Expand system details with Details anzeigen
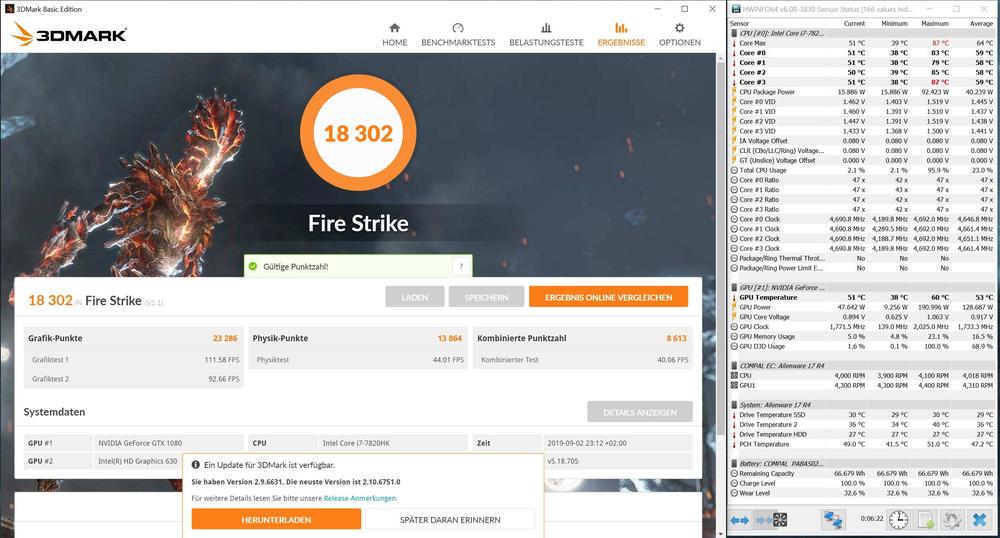Image resolution: width=1000 pixels, height=538 pixels. pyautogui.click(x=639, y=412)
